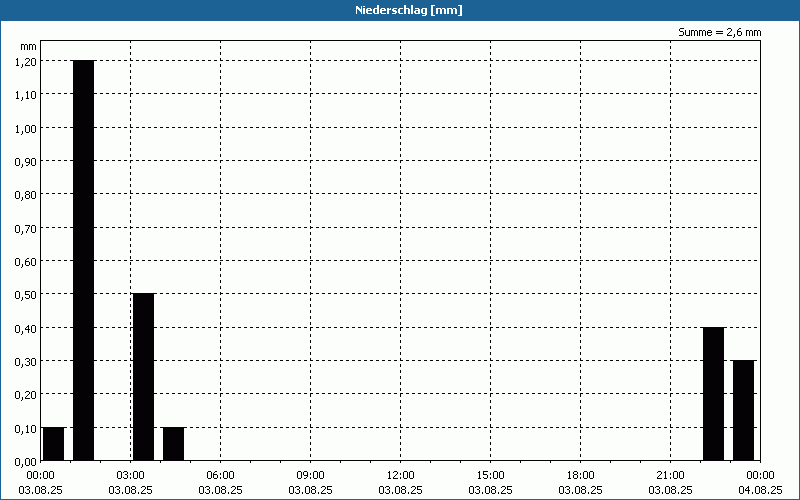Image resolution: width=800 pixels, height=500 pixels.
Task: Select the 18:00 time label
Action: coord(580,476)
